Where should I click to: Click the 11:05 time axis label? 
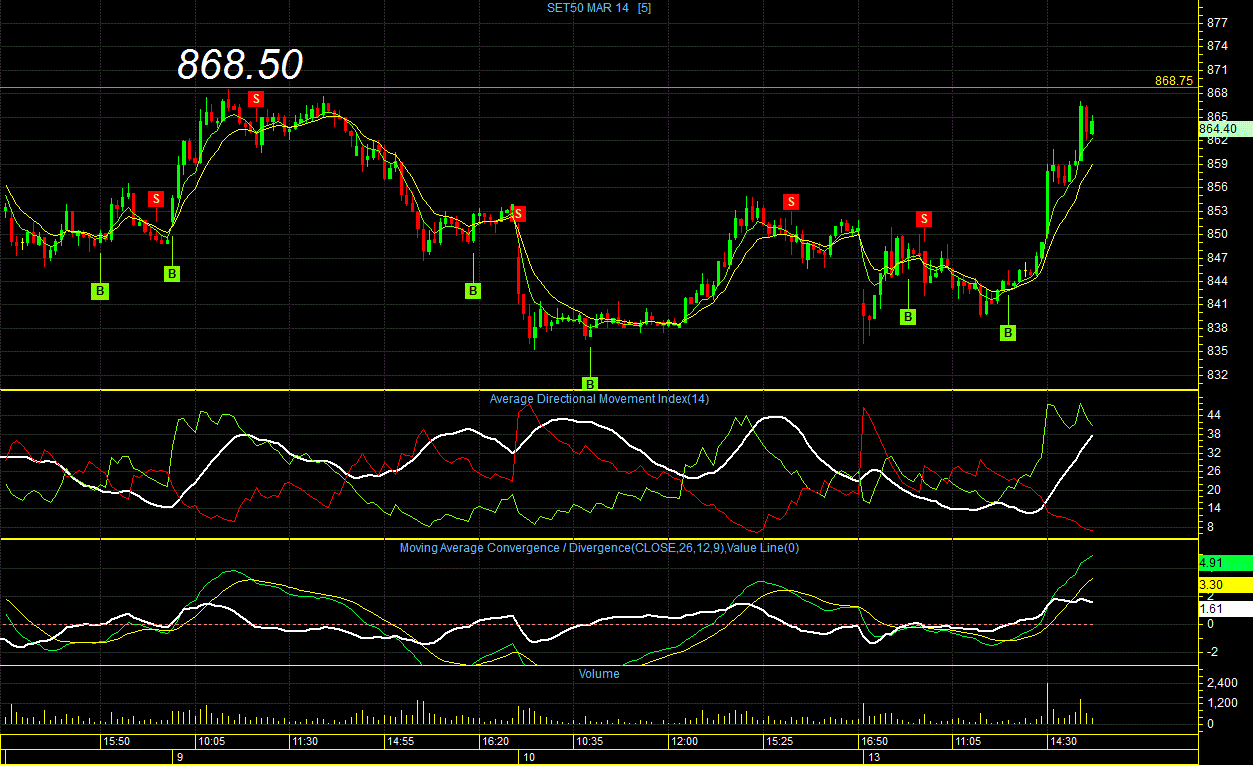tap(968, 742)
